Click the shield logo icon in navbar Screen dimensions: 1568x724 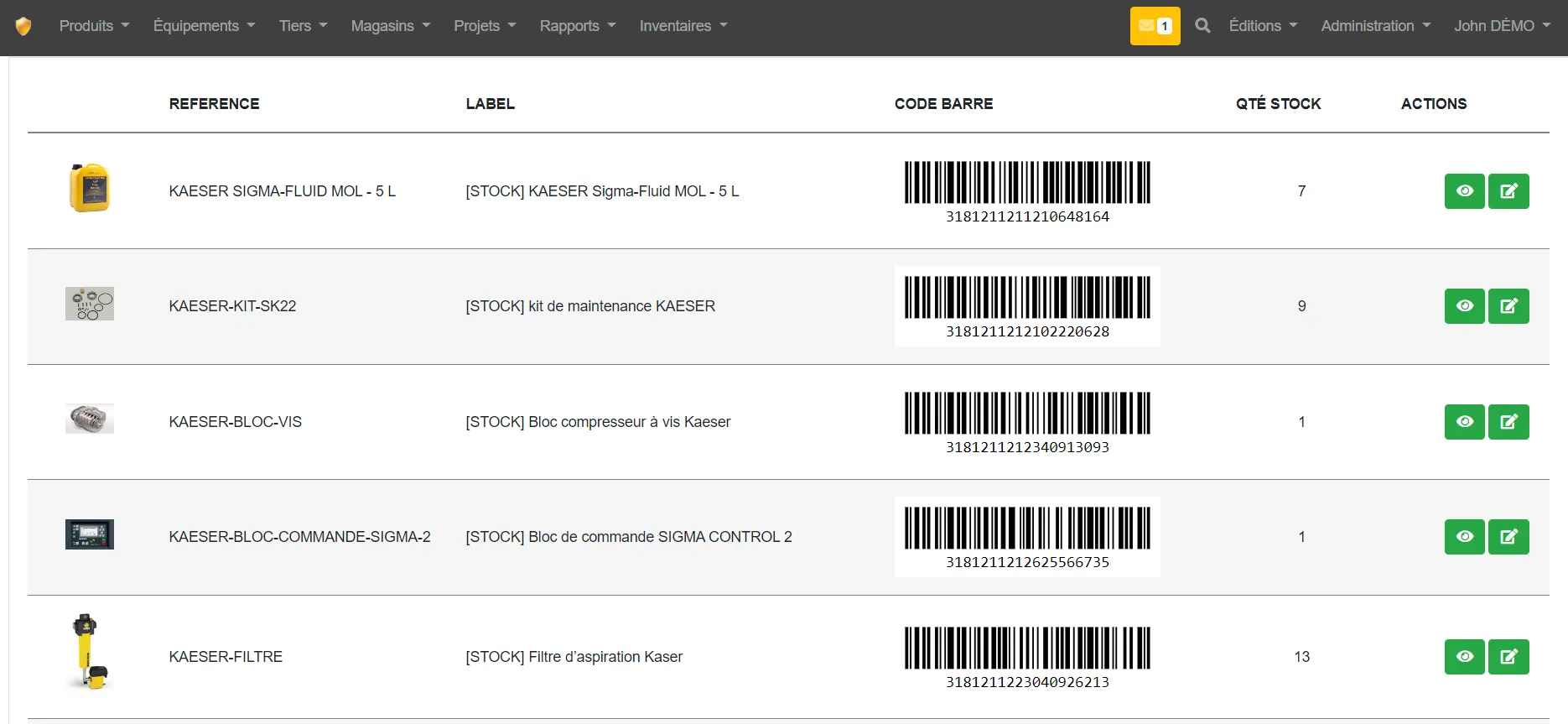(x=23, y=26)
